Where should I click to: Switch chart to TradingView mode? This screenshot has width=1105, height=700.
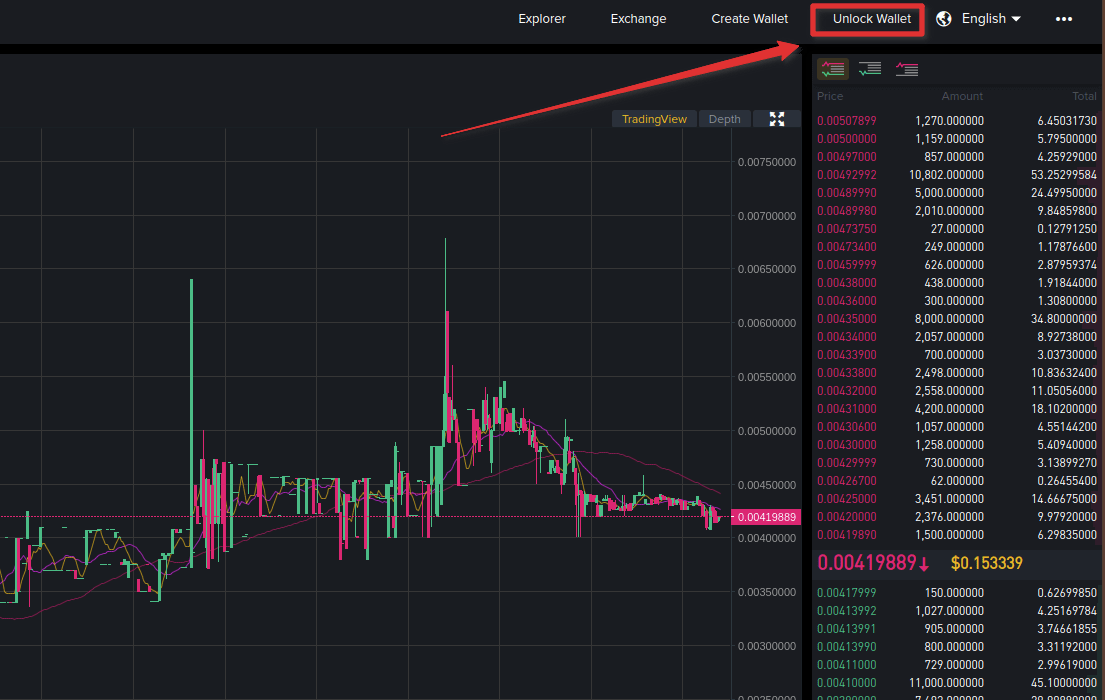coord(654,119)
